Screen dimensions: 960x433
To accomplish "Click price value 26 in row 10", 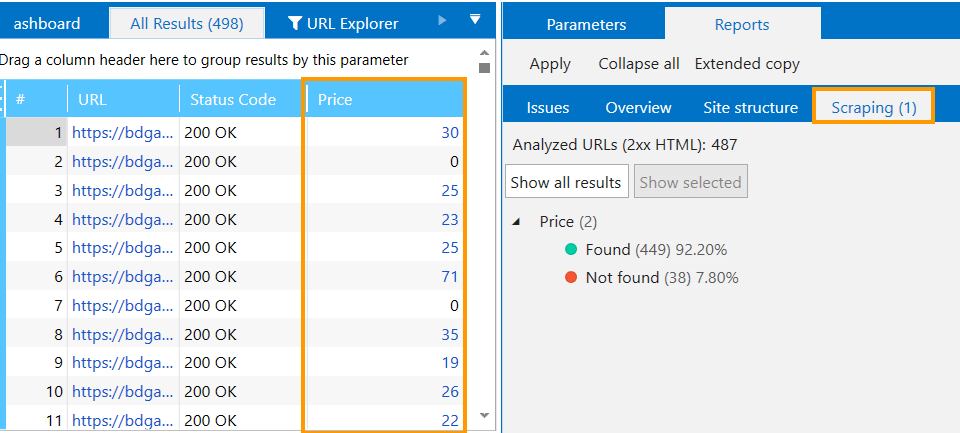I will pos(450,391).
